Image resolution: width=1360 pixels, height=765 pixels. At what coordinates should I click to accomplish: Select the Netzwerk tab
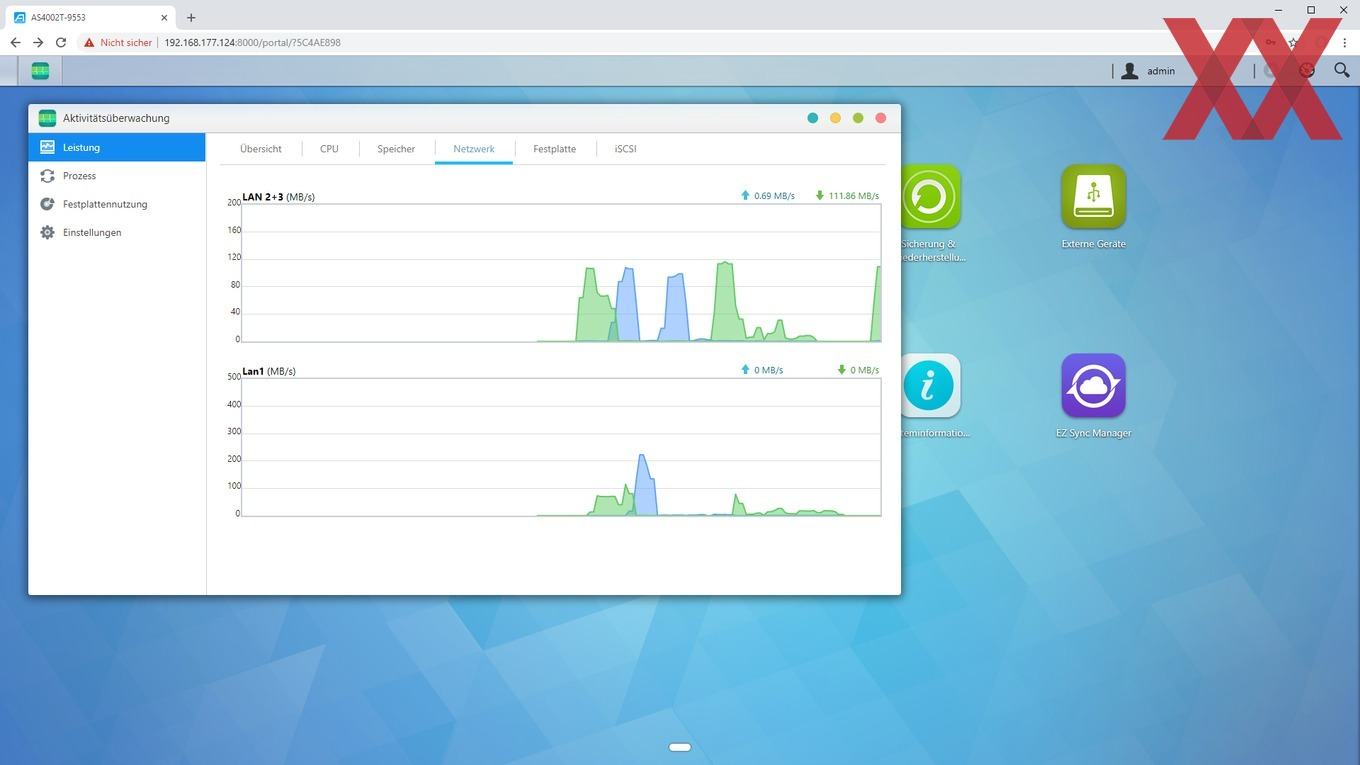(474, 149)
